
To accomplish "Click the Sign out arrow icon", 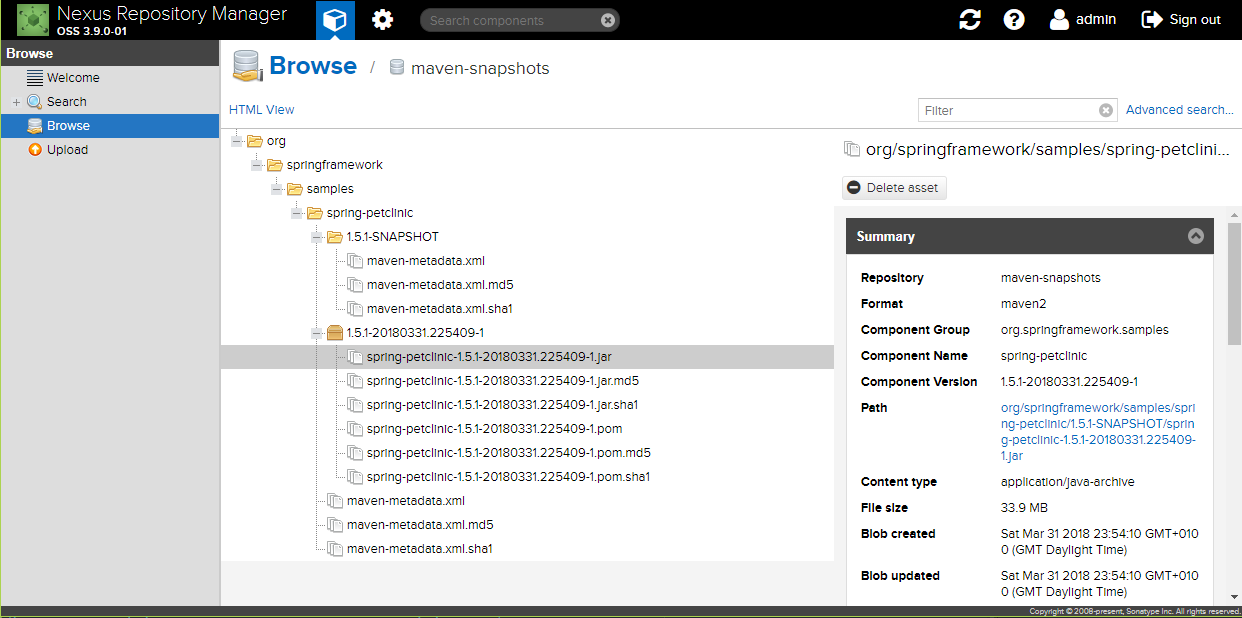I will pyautogui.click(x=1151, y=19).
